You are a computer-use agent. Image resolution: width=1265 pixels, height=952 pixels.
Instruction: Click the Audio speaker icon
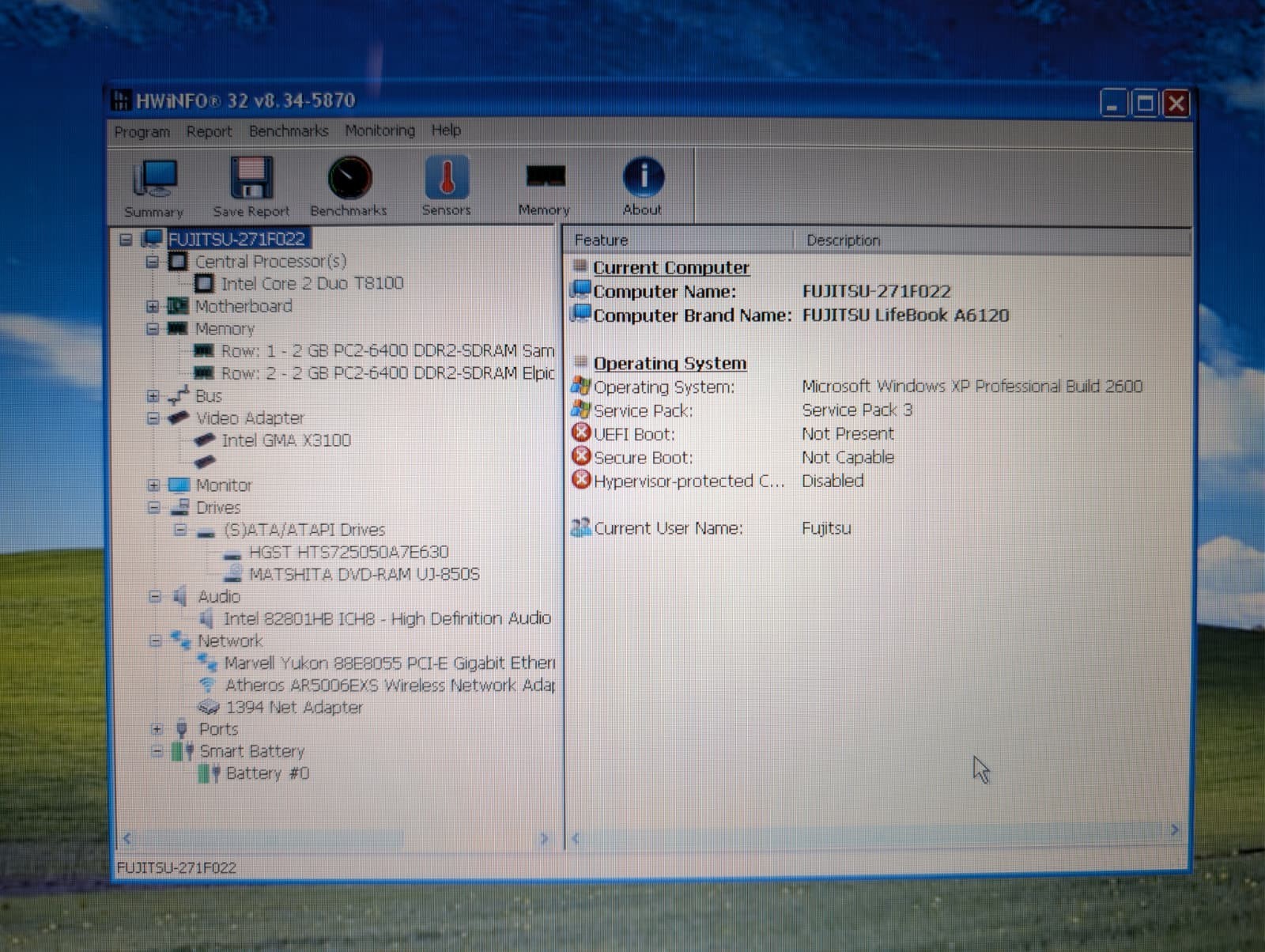(181, 595)
